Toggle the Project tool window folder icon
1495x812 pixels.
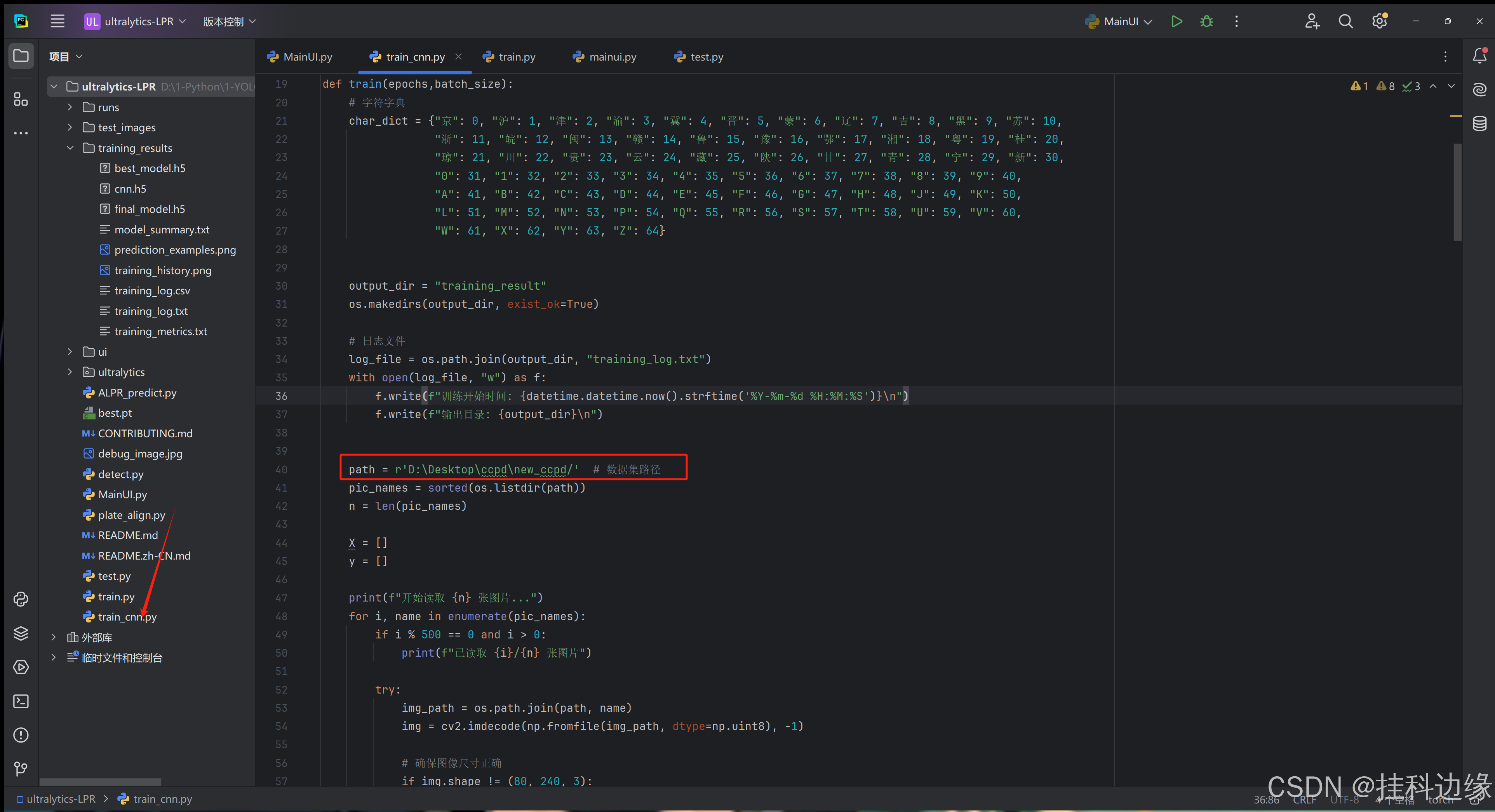pyautogui.click(x=21, y=56)
